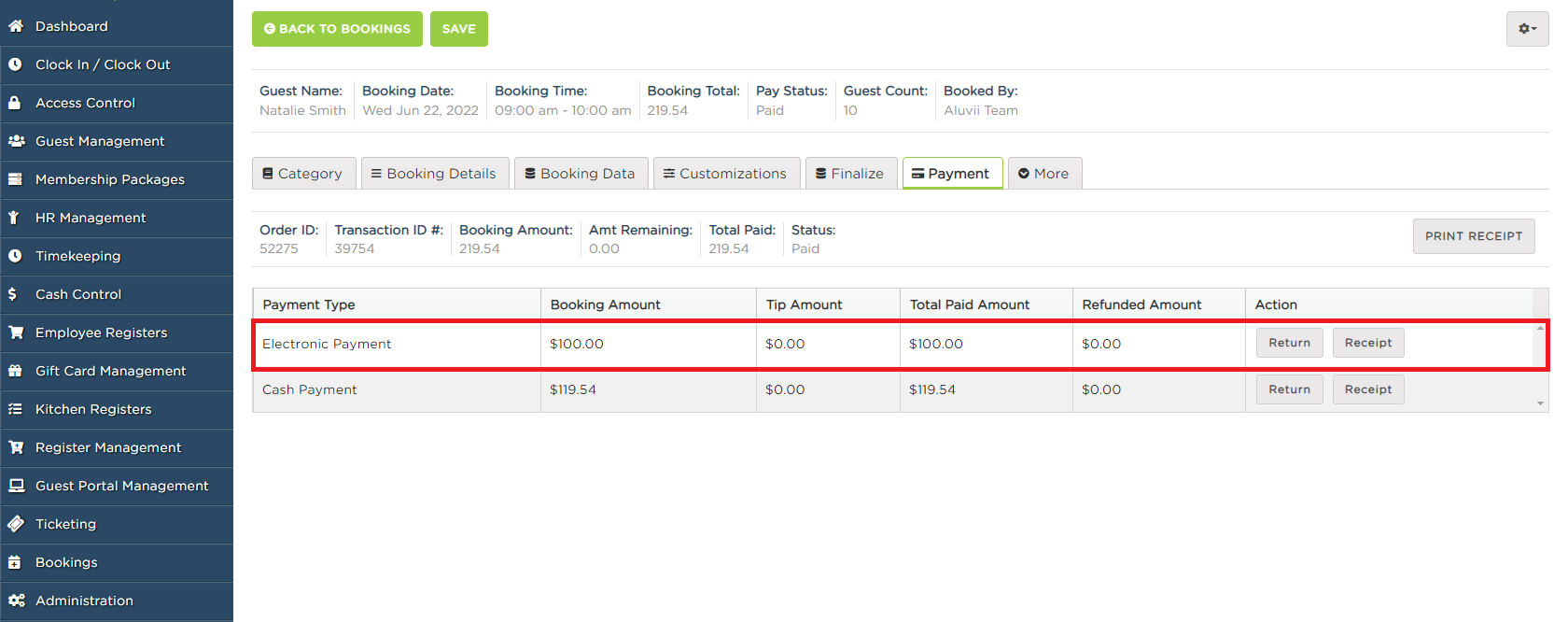This screenshot has height=622, width=1568.
Task: Open Gift Card Management
Action: coord(117,371)
